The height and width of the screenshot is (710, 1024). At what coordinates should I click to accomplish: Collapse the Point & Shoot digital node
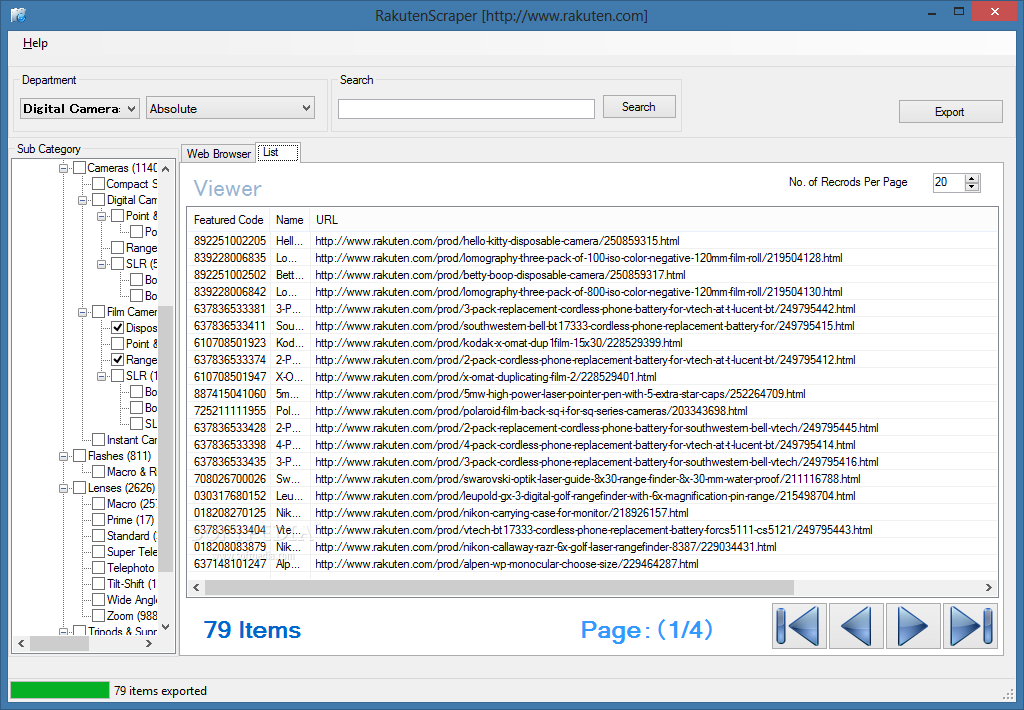[101, 216]
